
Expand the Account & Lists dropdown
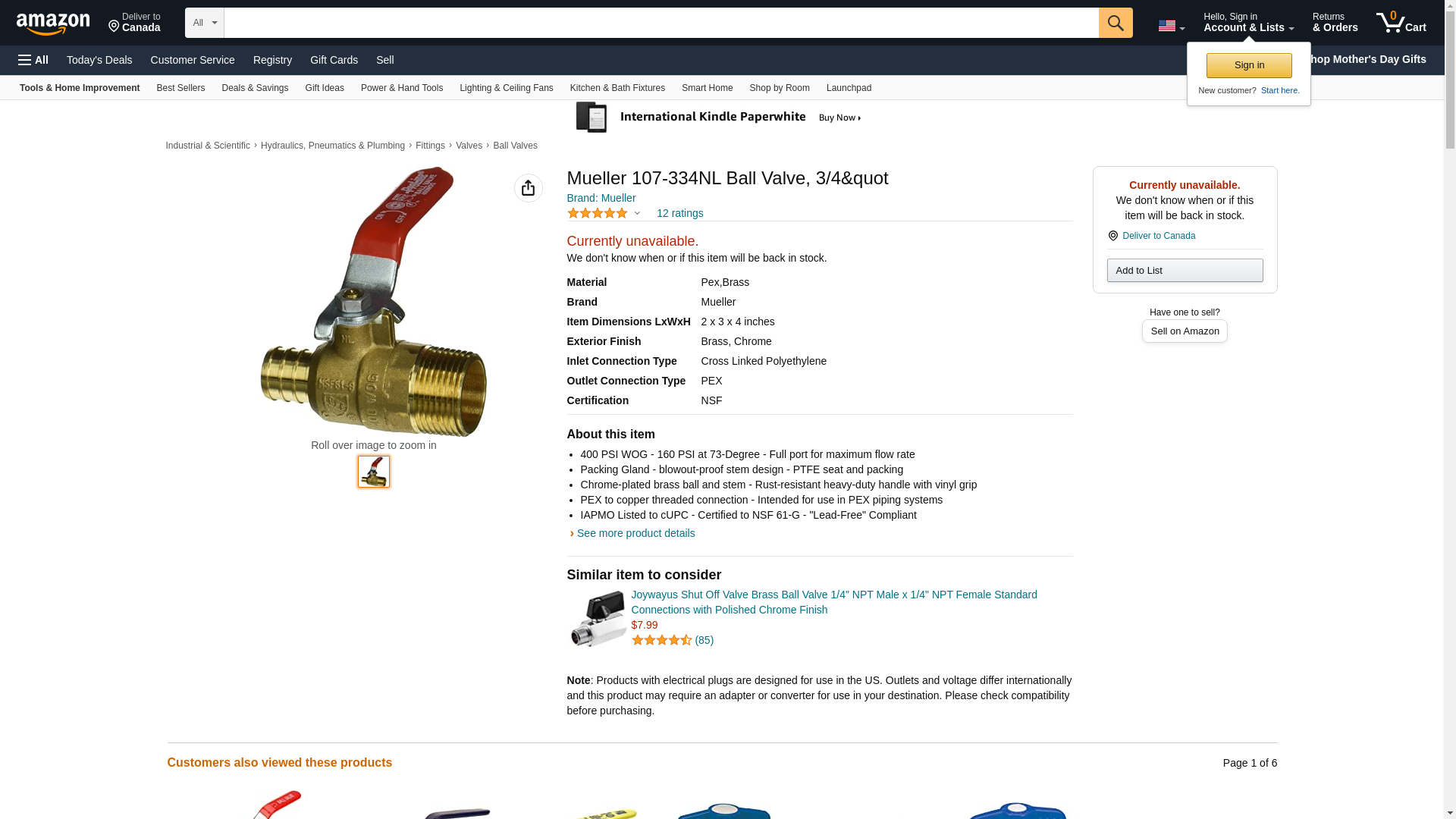pyautogui.click(x=1248, y=22)
